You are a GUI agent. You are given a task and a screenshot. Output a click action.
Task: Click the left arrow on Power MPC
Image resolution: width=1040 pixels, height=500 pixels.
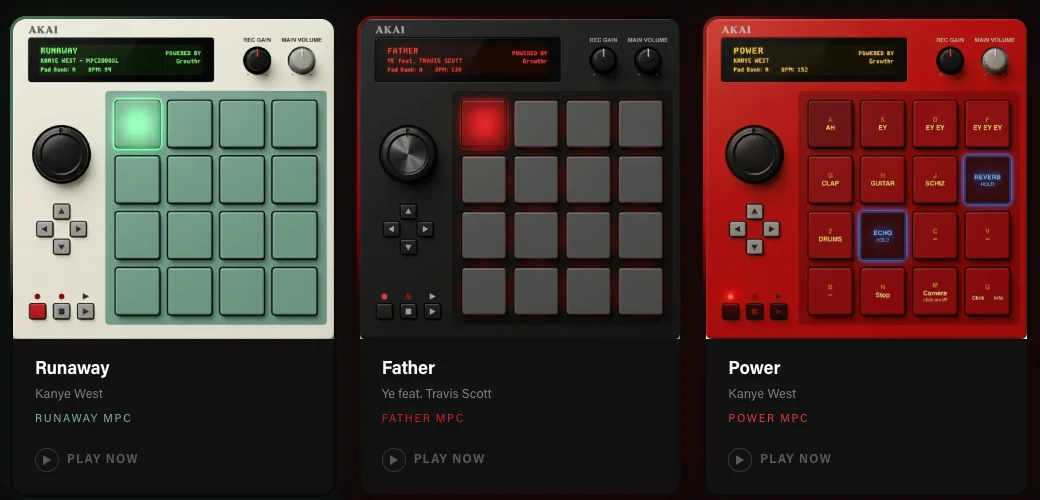pos(738,229)
